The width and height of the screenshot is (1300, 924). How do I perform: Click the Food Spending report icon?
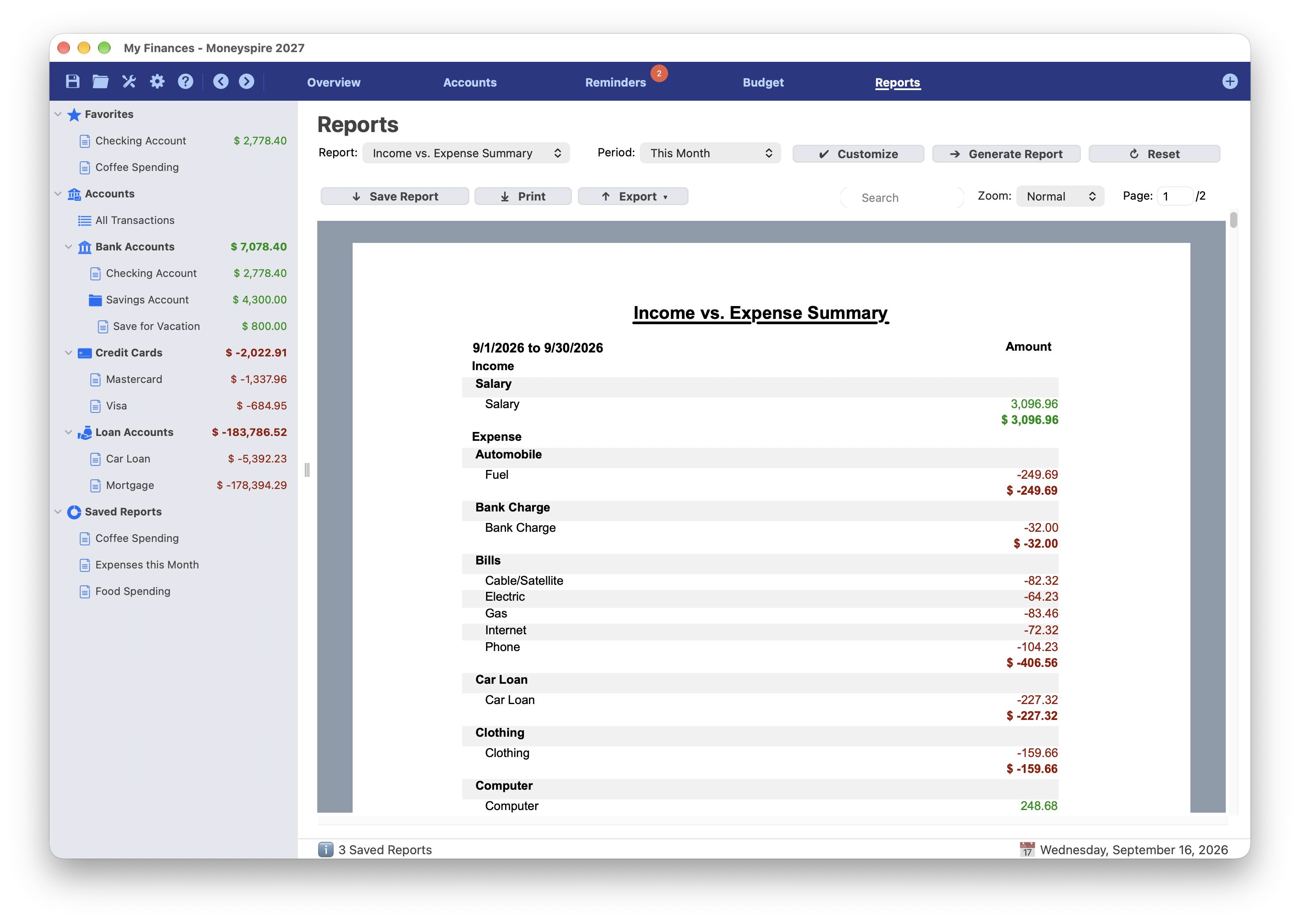85,592
